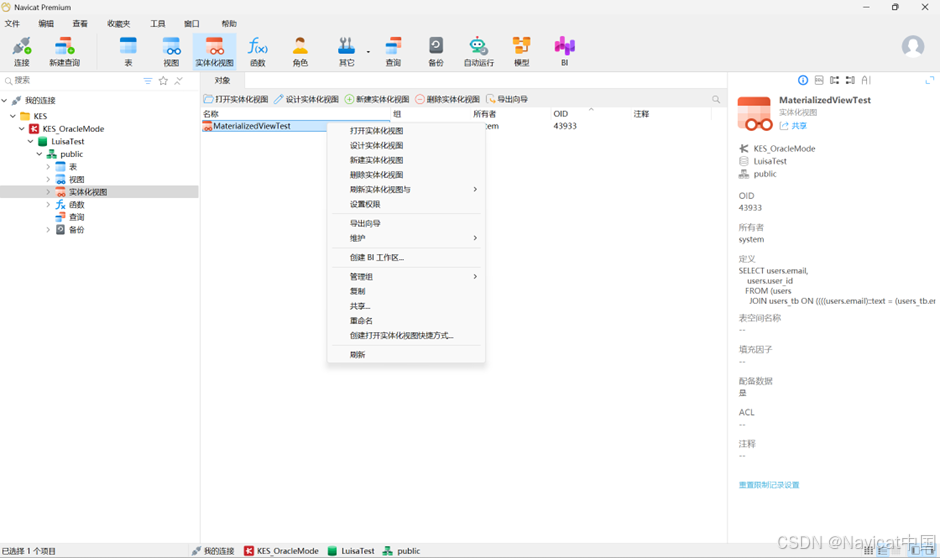Open the 函数 (Function) toolbar icon
The height and width of the screenshot is (558, 940).
tap(258, 52)
